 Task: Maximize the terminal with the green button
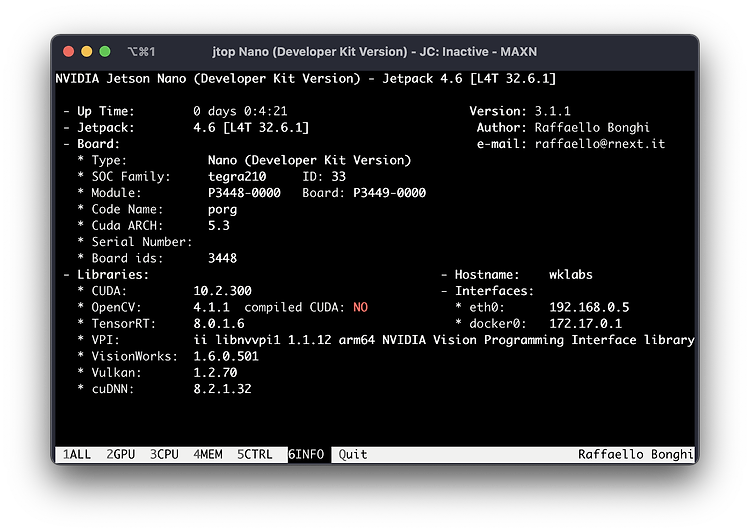click(105, 51)
